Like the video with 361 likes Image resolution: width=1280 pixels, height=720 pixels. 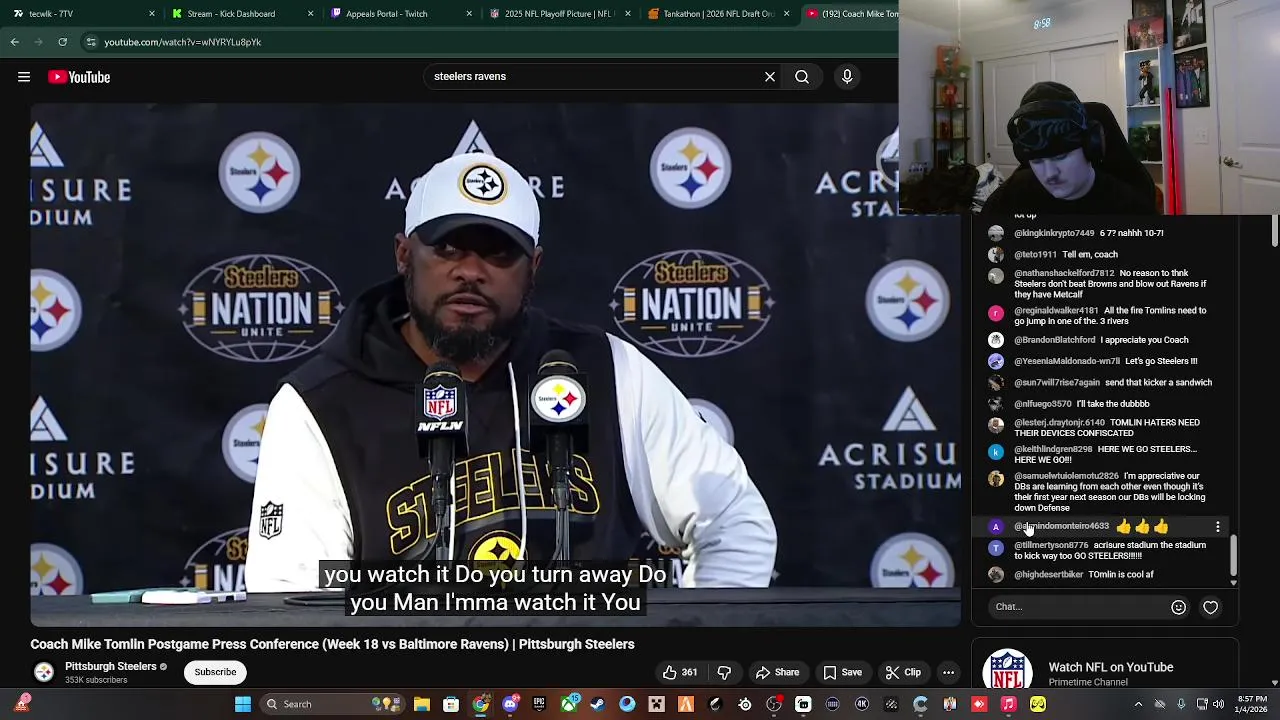(679, 672)
